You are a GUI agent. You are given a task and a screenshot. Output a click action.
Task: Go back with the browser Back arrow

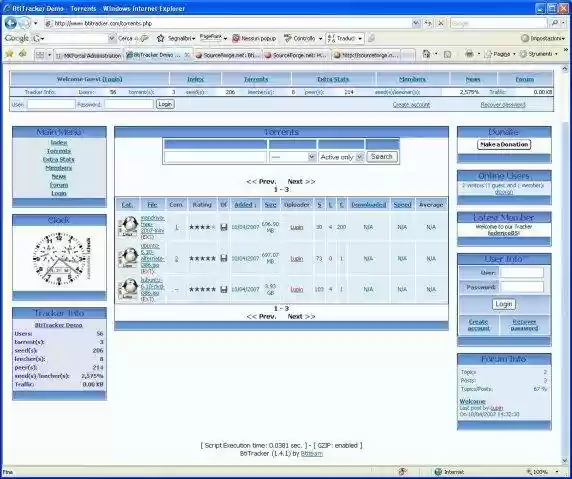coord(11,23)
